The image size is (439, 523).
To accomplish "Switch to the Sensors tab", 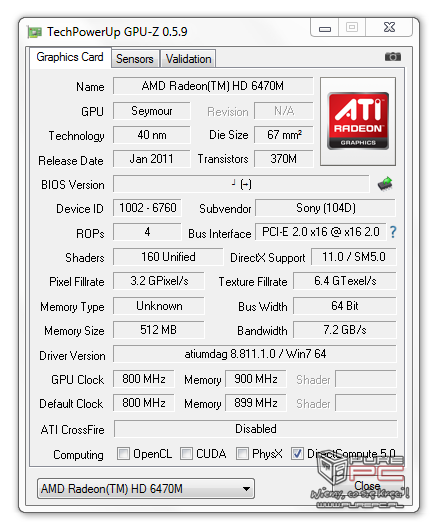I will 135,59.
